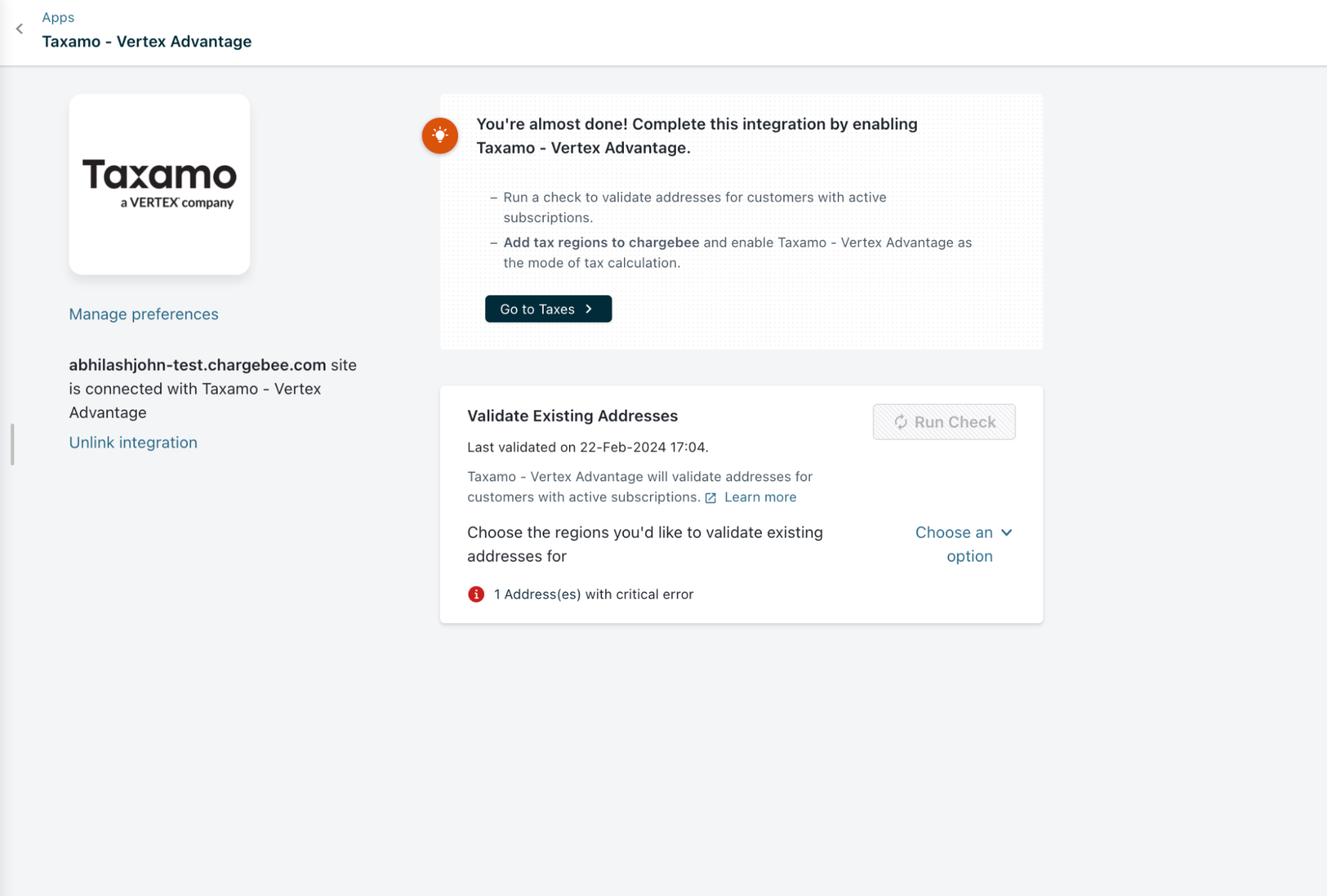The width and height of the screenshot is (1327, 896).
Task: Click the Taxamo logo card
Action: (159, 184)
